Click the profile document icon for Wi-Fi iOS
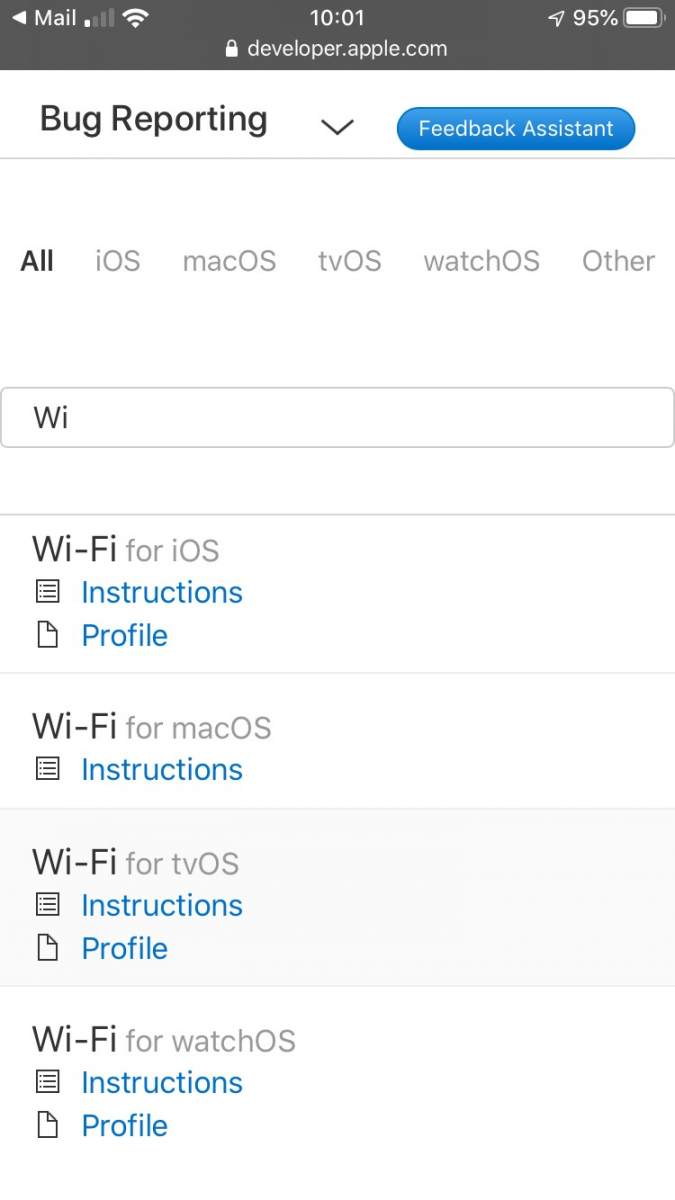 (48, 635)
